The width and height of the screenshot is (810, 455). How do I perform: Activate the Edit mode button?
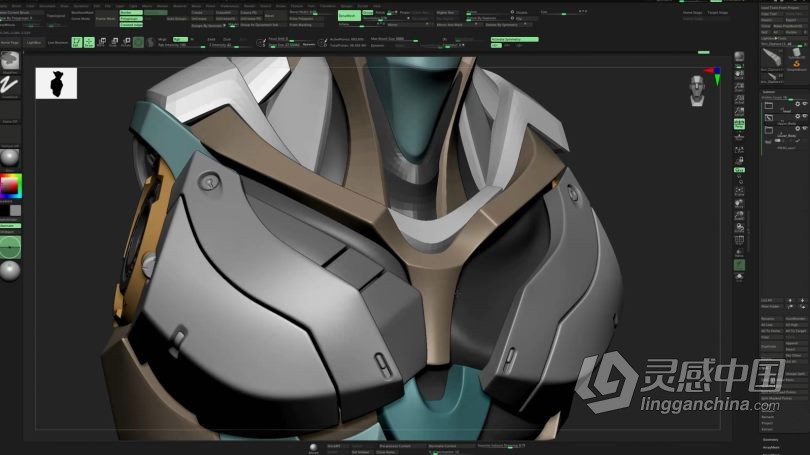(76, 42)
